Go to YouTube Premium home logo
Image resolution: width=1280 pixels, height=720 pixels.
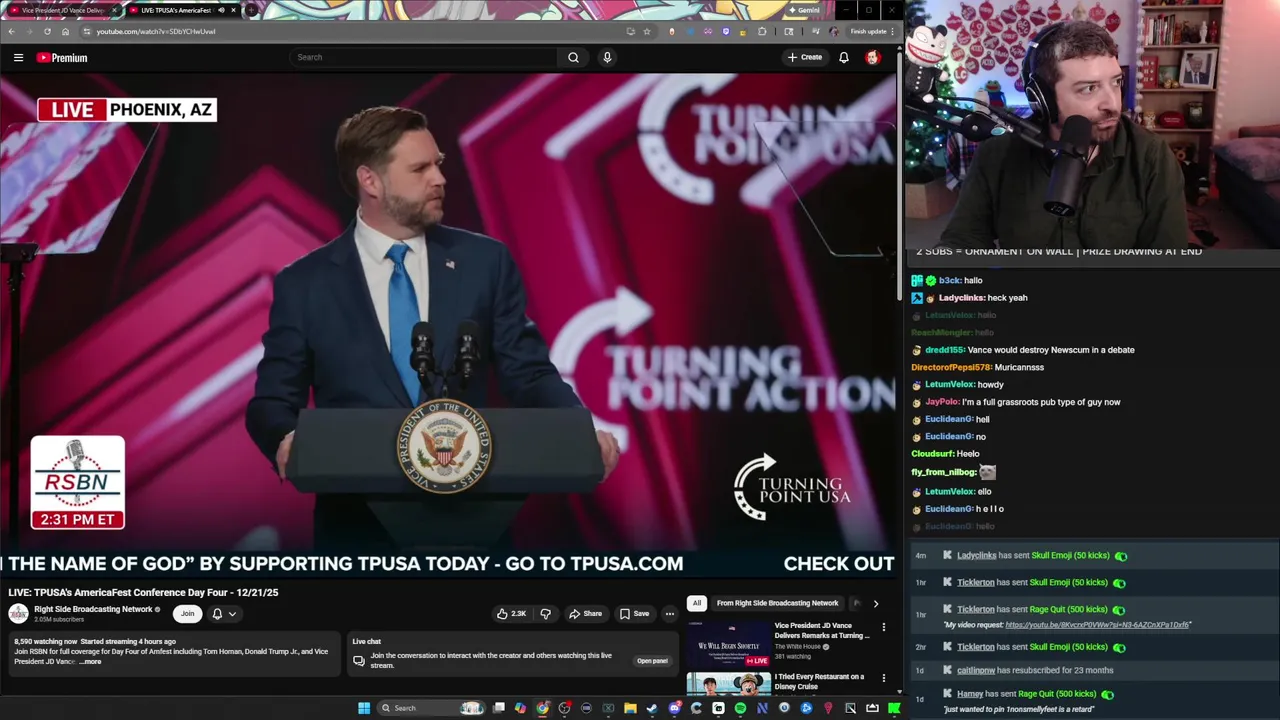[x=62, y=58]
